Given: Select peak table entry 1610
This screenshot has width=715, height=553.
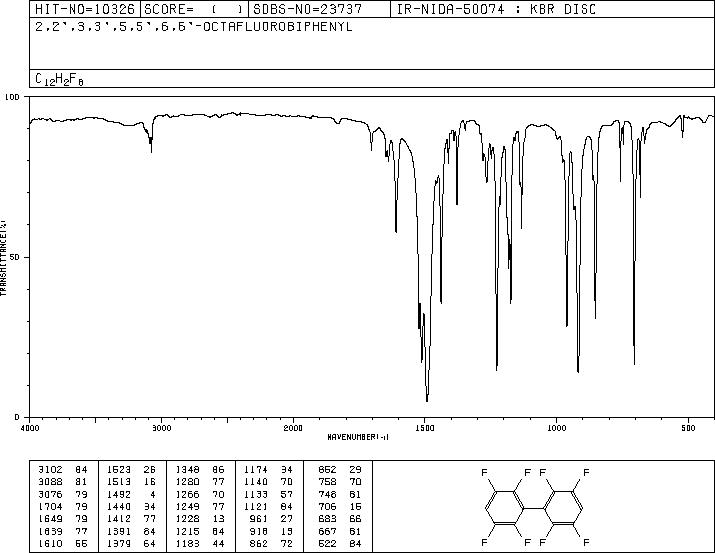Looking at the screenshot, I should 62,543.
